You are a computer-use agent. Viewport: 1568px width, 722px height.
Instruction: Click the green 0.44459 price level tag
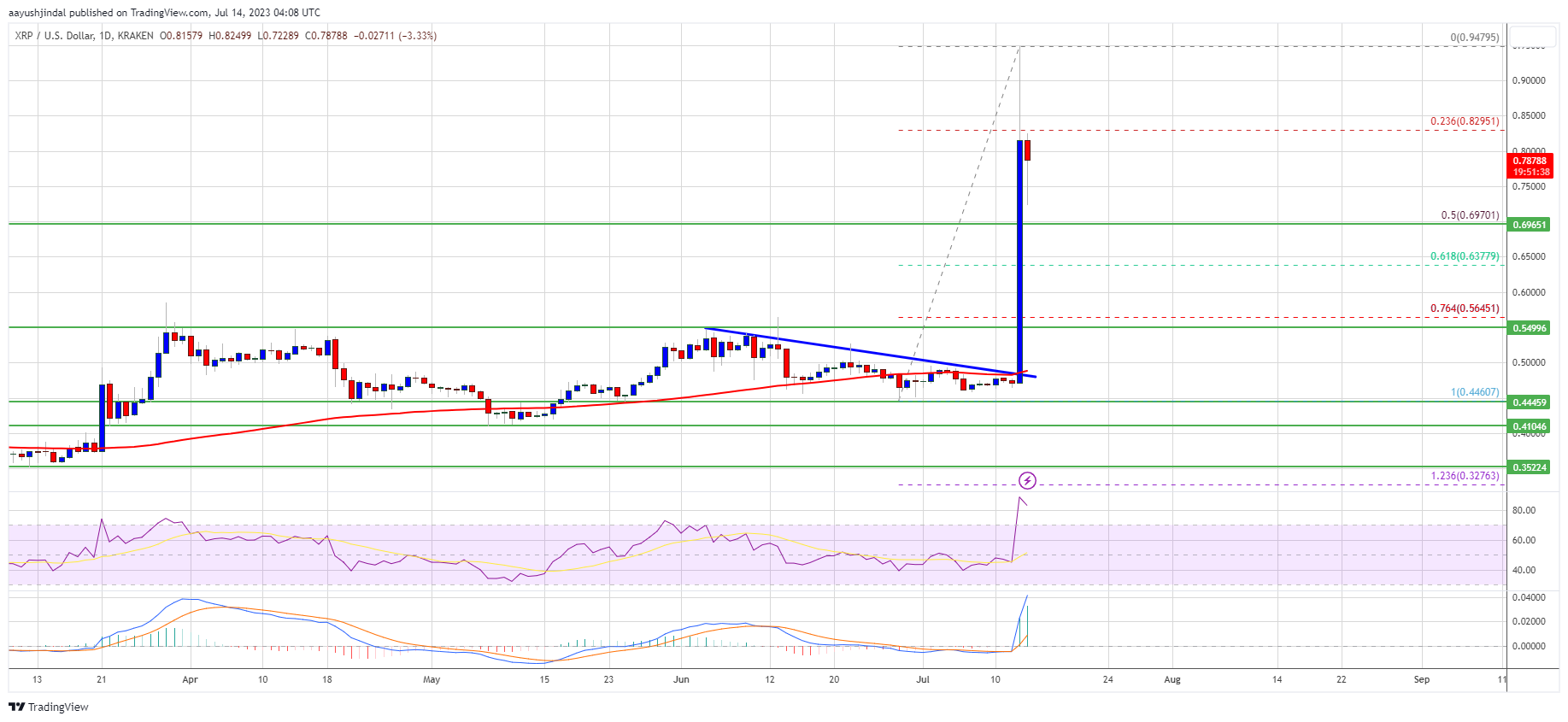click(x=1530, y=402)
